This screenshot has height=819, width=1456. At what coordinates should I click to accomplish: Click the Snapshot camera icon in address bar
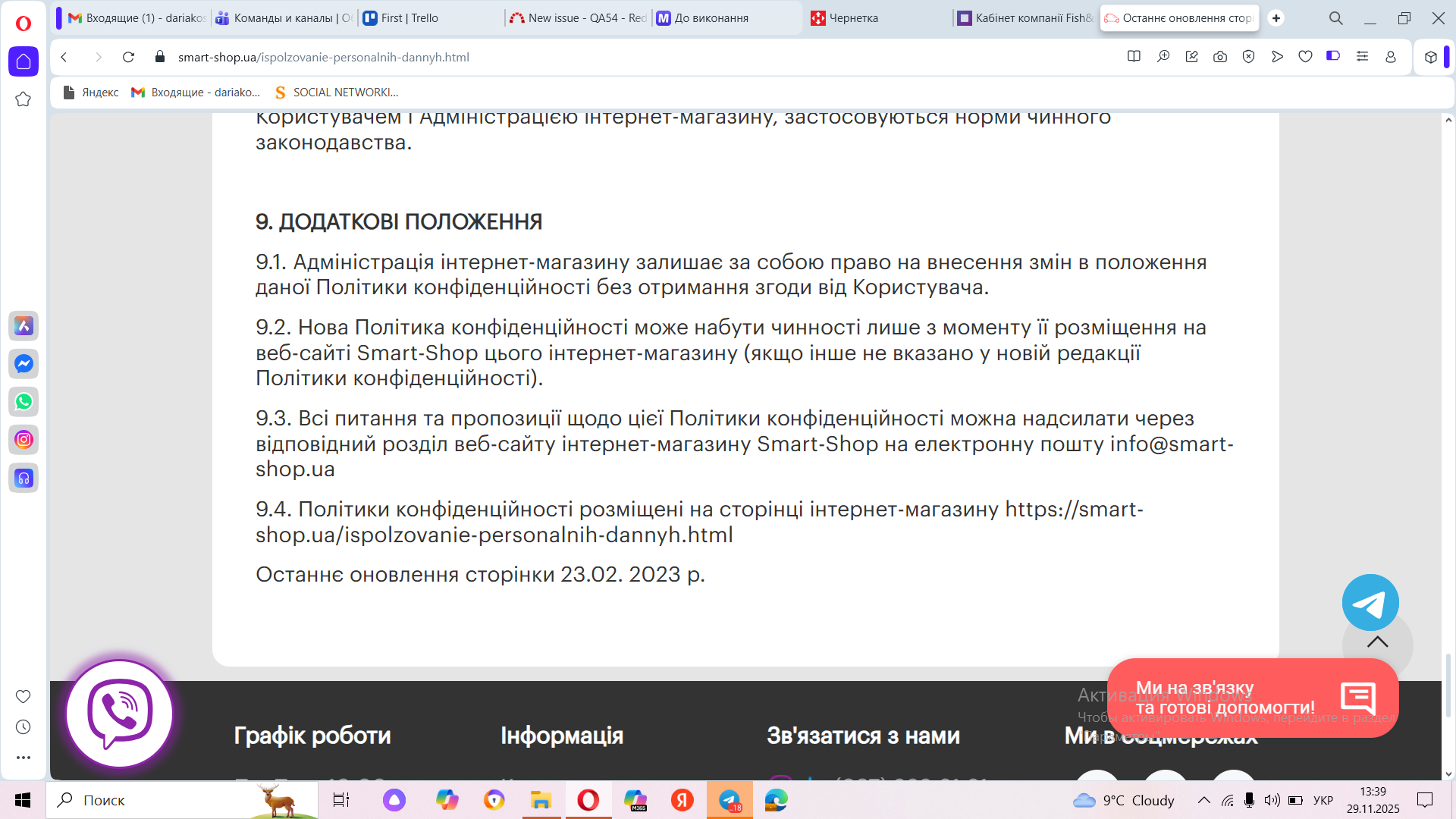1220,57
